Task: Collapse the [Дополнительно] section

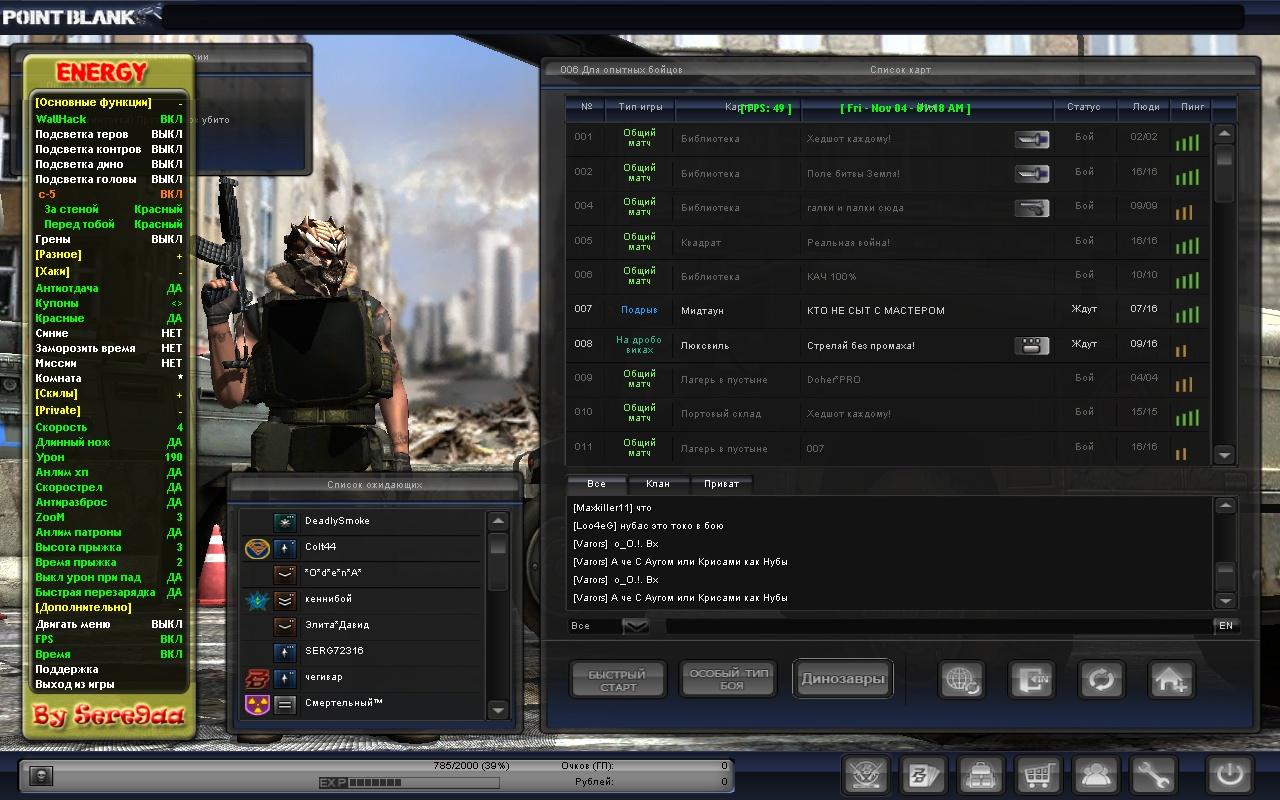Action: pos(108,607)
